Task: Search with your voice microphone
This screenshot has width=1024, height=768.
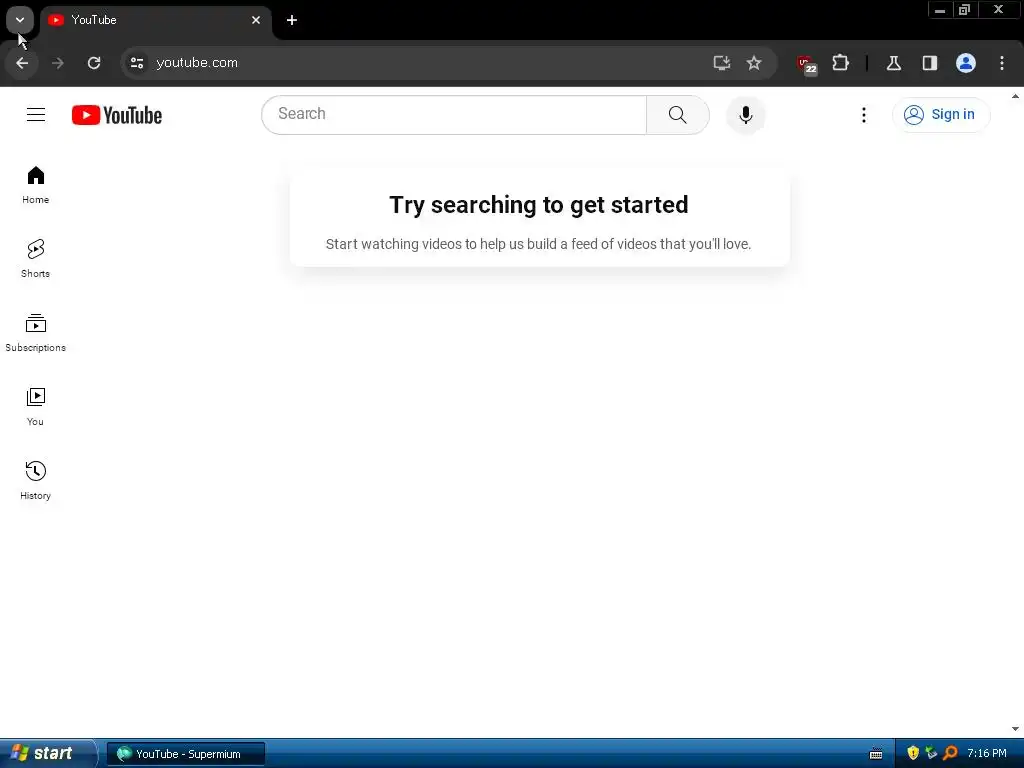Action: pyautogui.click(x=746, y=115)
